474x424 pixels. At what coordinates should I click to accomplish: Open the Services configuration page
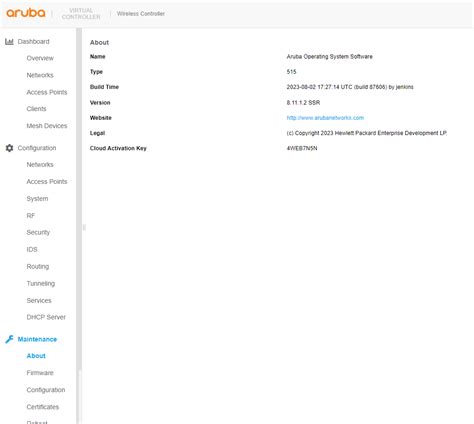(39, 301)
